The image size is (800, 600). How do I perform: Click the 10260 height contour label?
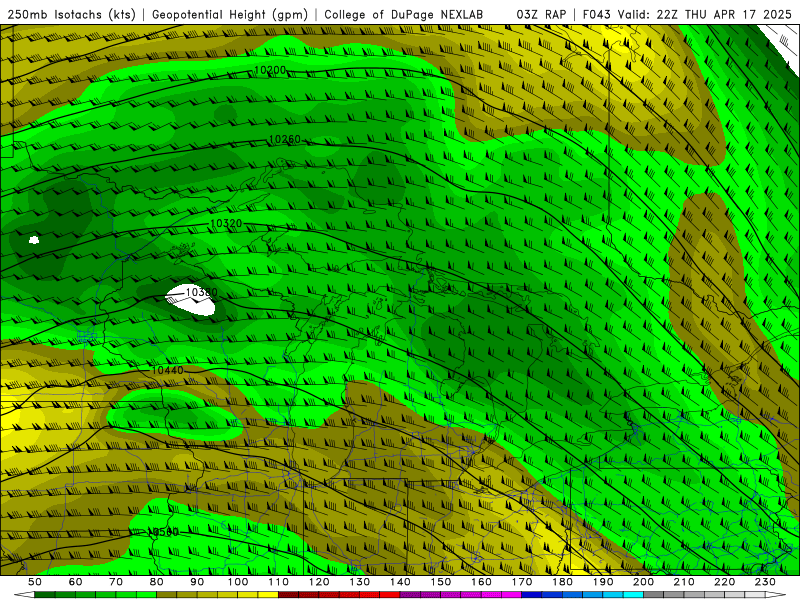tap(285, 139)
